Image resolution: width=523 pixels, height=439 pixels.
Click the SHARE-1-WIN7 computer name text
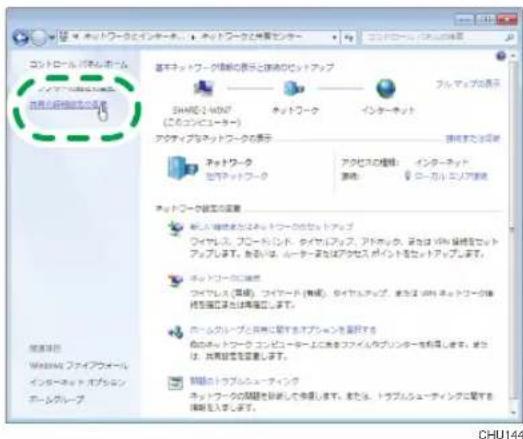tap(202, 110)
